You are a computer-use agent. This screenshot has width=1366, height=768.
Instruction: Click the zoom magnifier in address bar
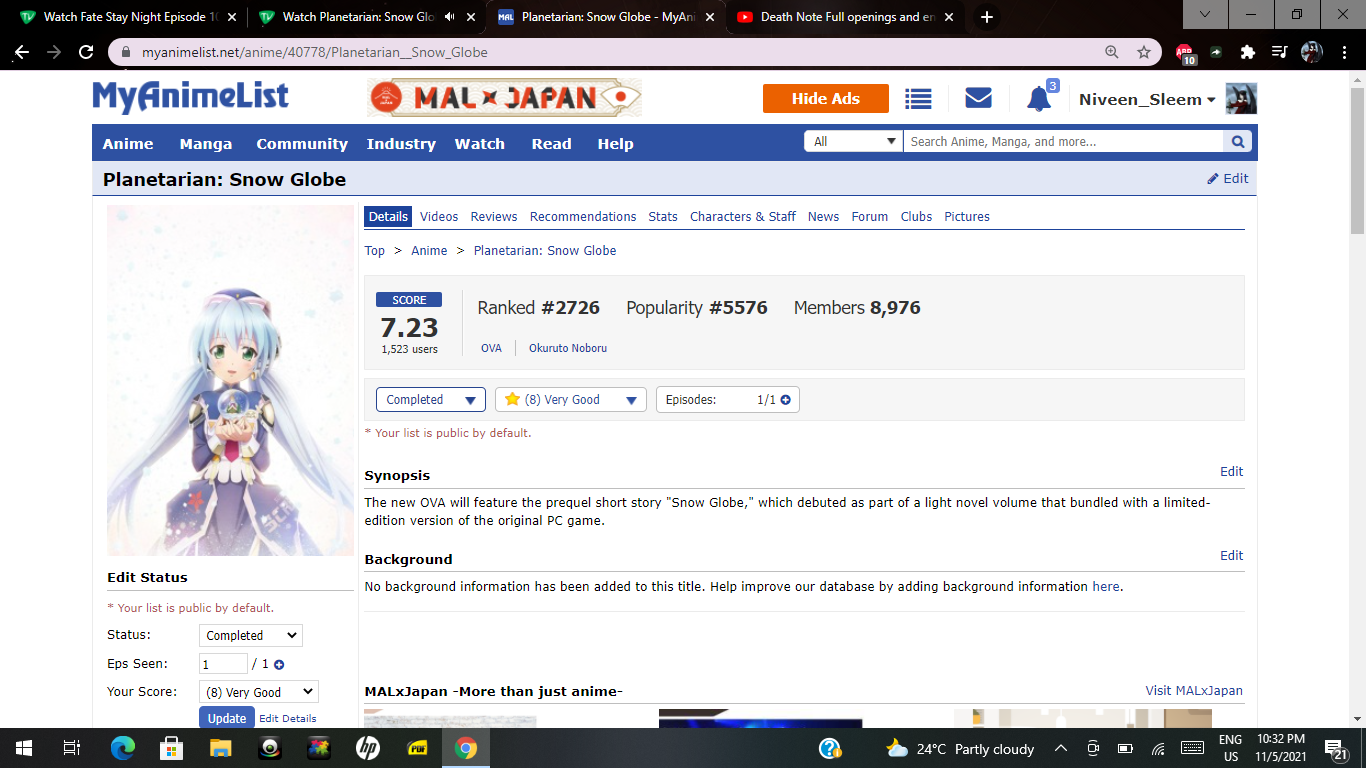coord(1112,52)
